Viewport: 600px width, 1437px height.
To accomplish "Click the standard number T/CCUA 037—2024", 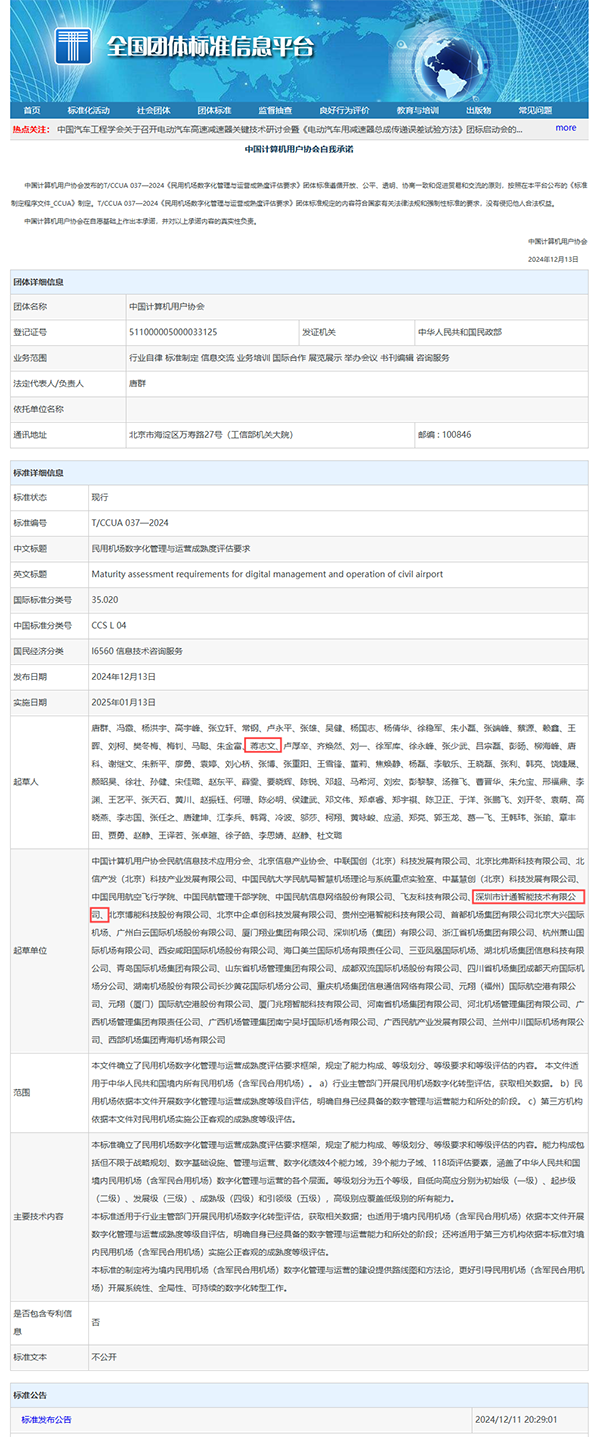I will pos(130,522).
